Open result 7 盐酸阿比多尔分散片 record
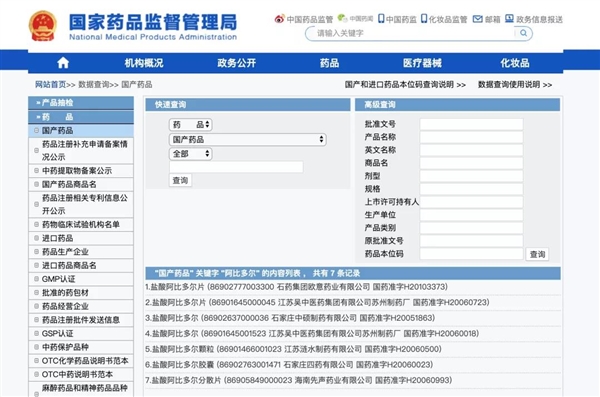Image resolution: width=600 pixels, height=397 pixels. coord(298,380)
